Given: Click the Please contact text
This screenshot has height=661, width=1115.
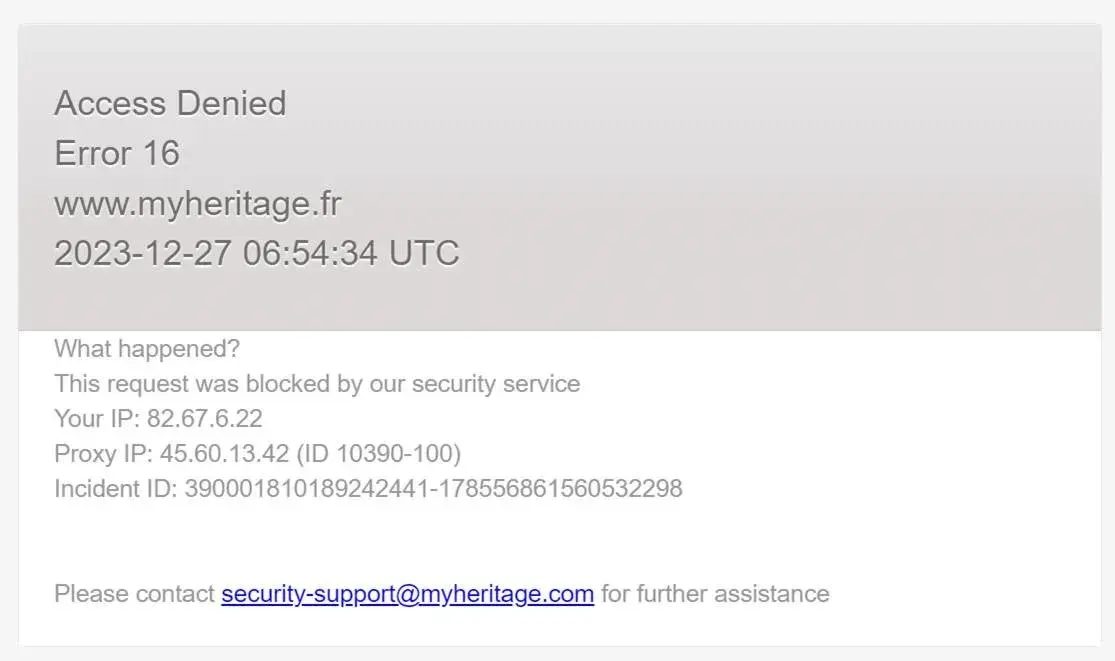Looking at the screenshot, I should [x=134, y=594].
